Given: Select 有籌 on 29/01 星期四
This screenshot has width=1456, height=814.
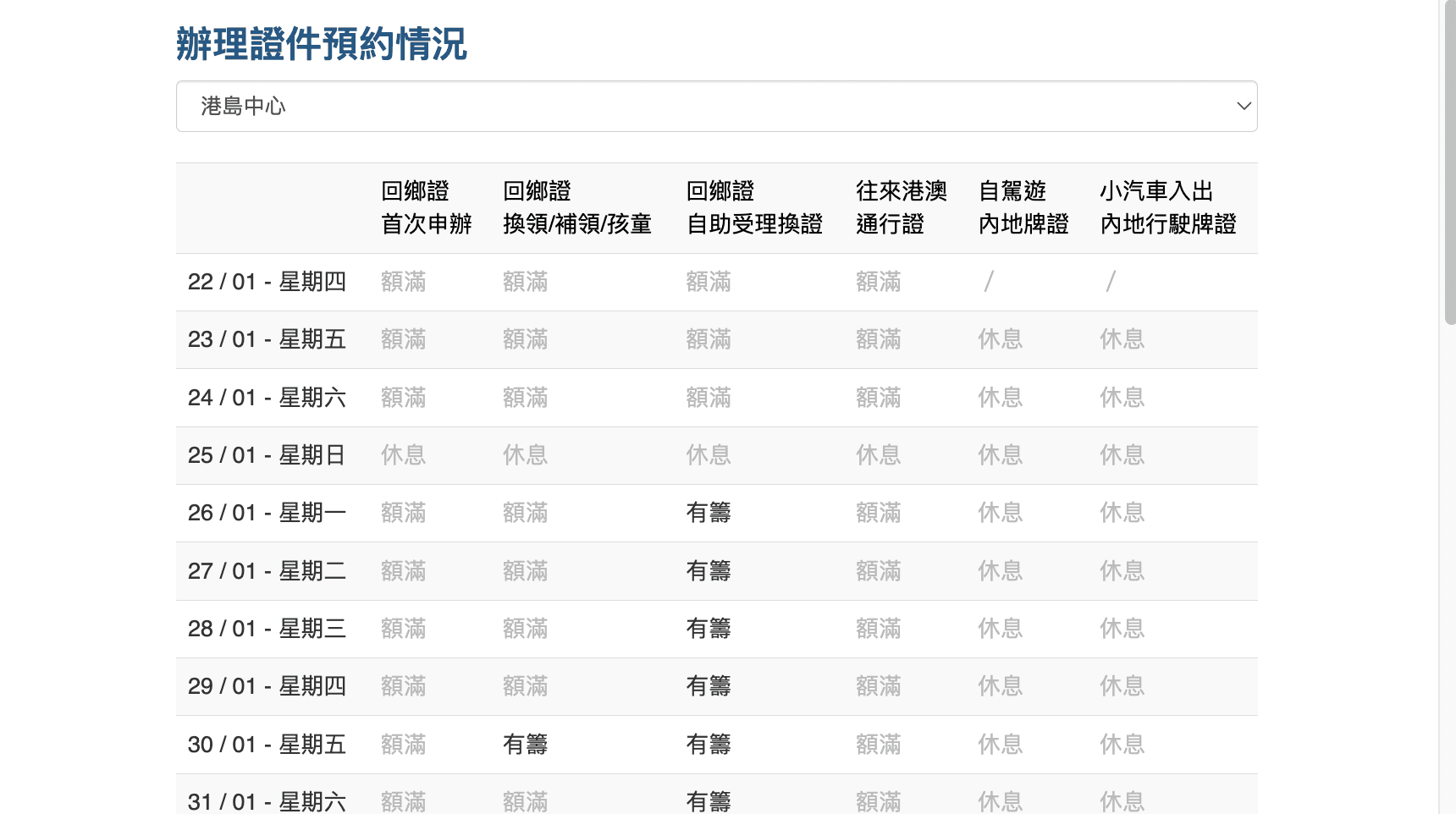Looking at the screenshot, I should tap(709, 686).
